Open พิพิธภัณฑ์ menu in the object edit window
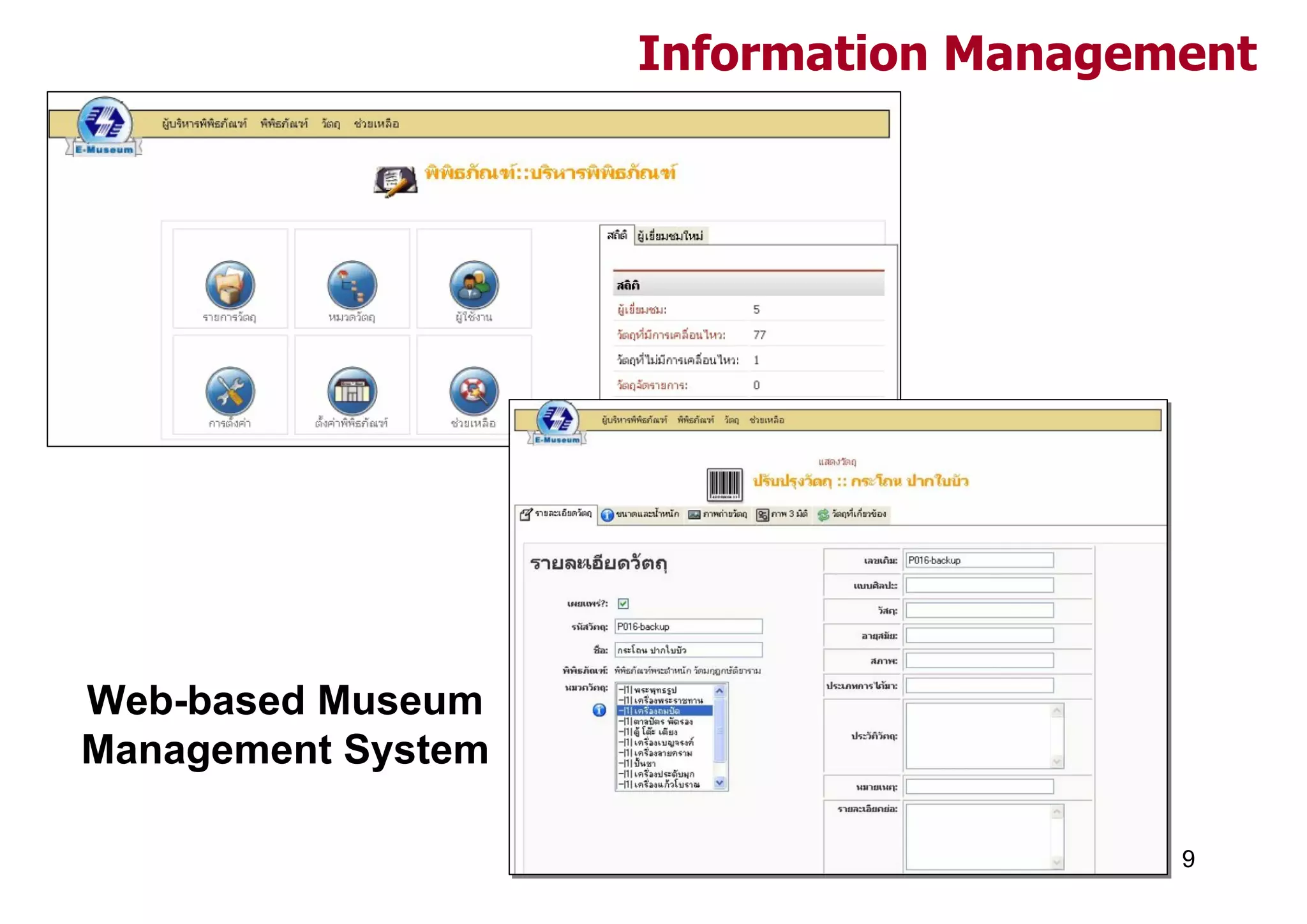 (x=696, y=420)
